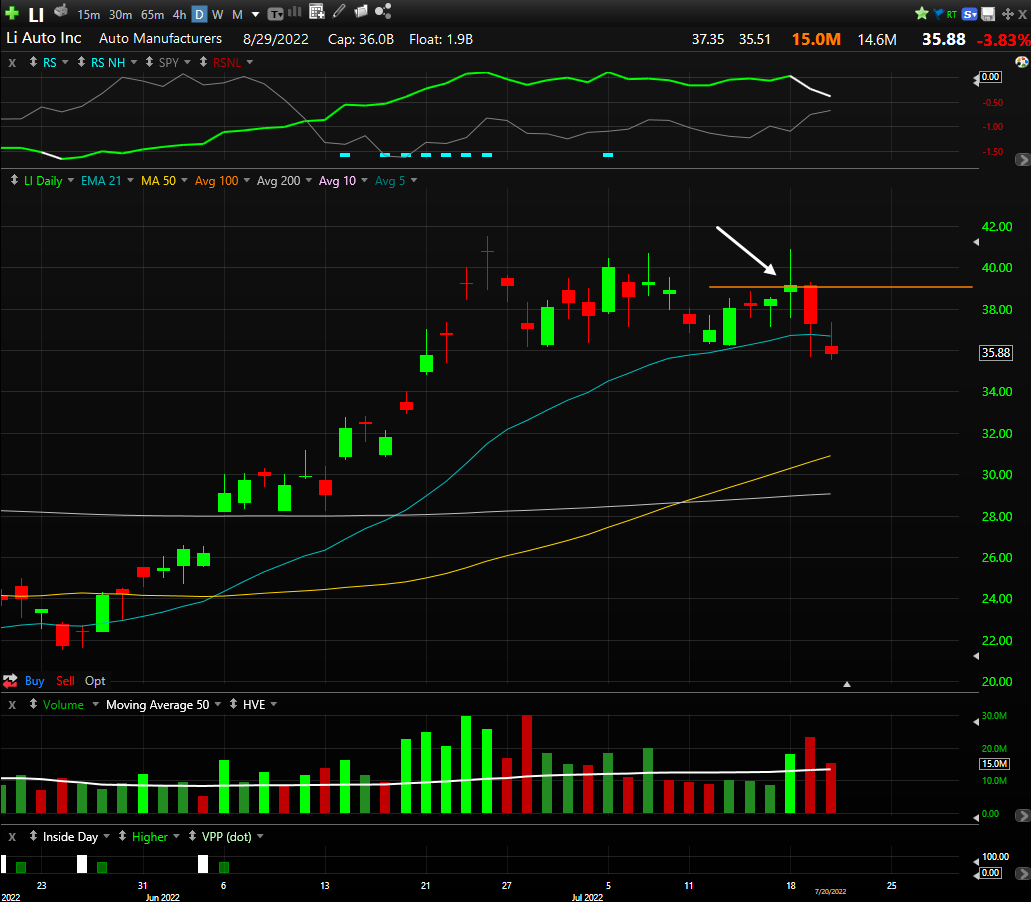Open the chart template (T) menu
This screenshot has width=1031, height=902.
point(276,14)
